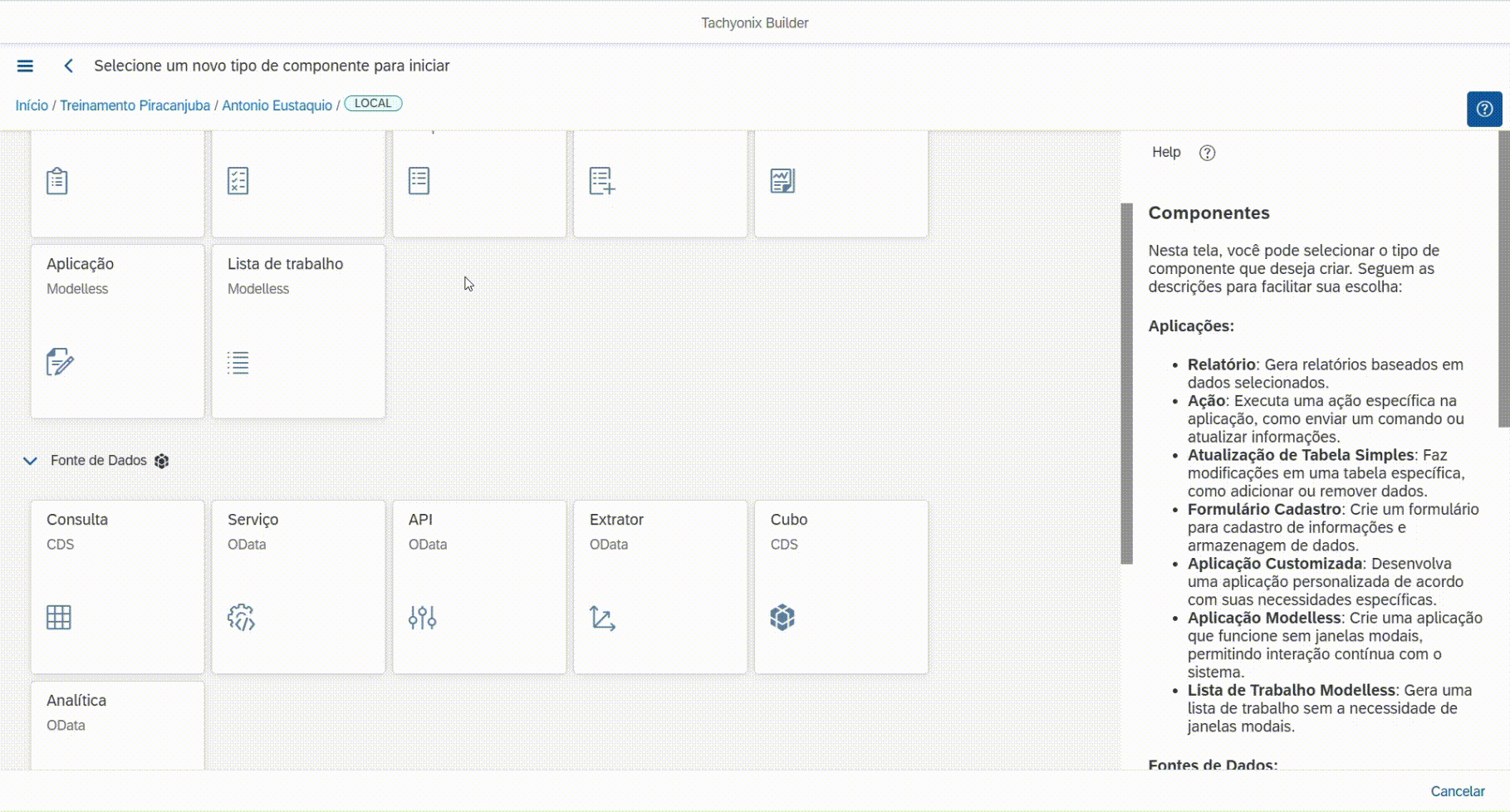Collapse the Fonte de Dados section
This screenshot has width=1510, height=812.
click(x=30, y=461)
